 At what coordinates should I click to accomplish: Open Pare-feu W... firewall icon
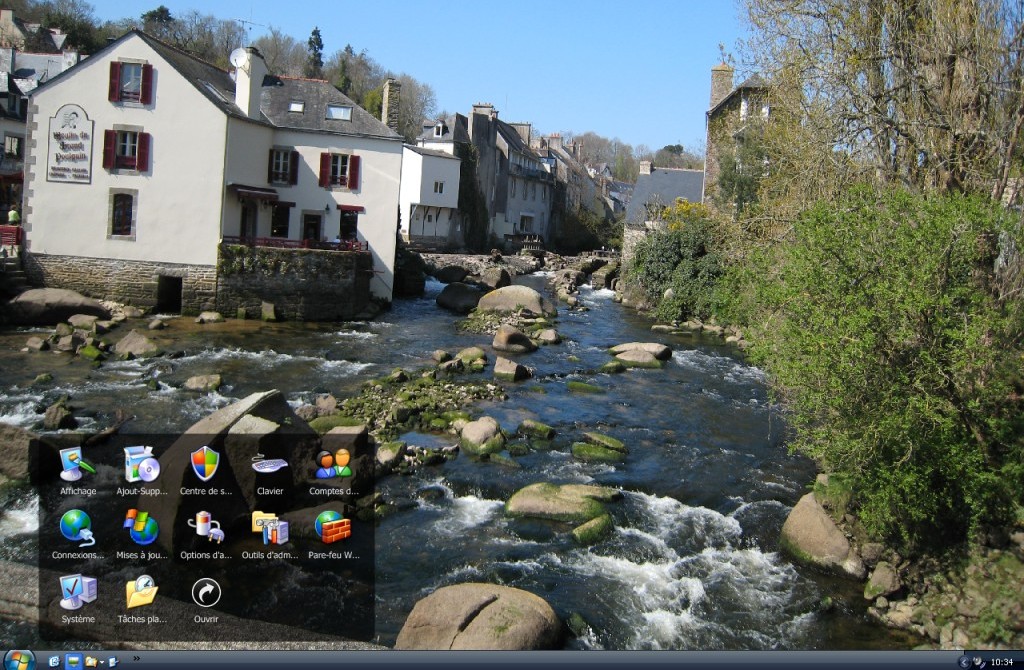(334, 535)
